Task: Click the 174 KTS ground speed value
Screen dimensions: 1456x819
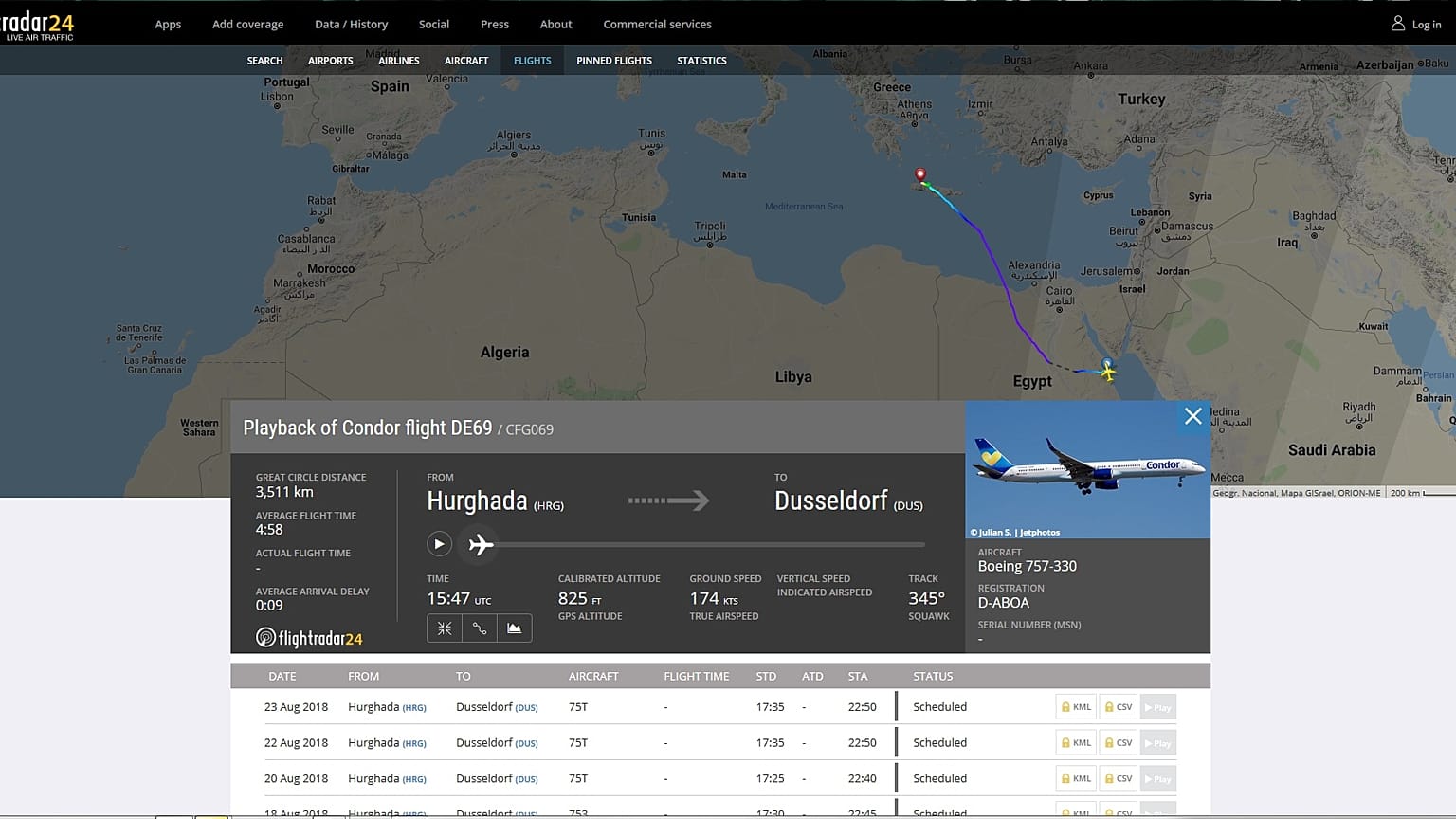Action: point(713,599)
